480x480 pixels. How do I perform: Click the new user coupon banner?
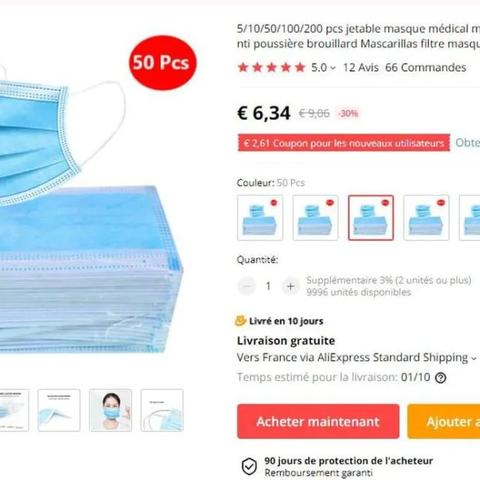point(344,143)
